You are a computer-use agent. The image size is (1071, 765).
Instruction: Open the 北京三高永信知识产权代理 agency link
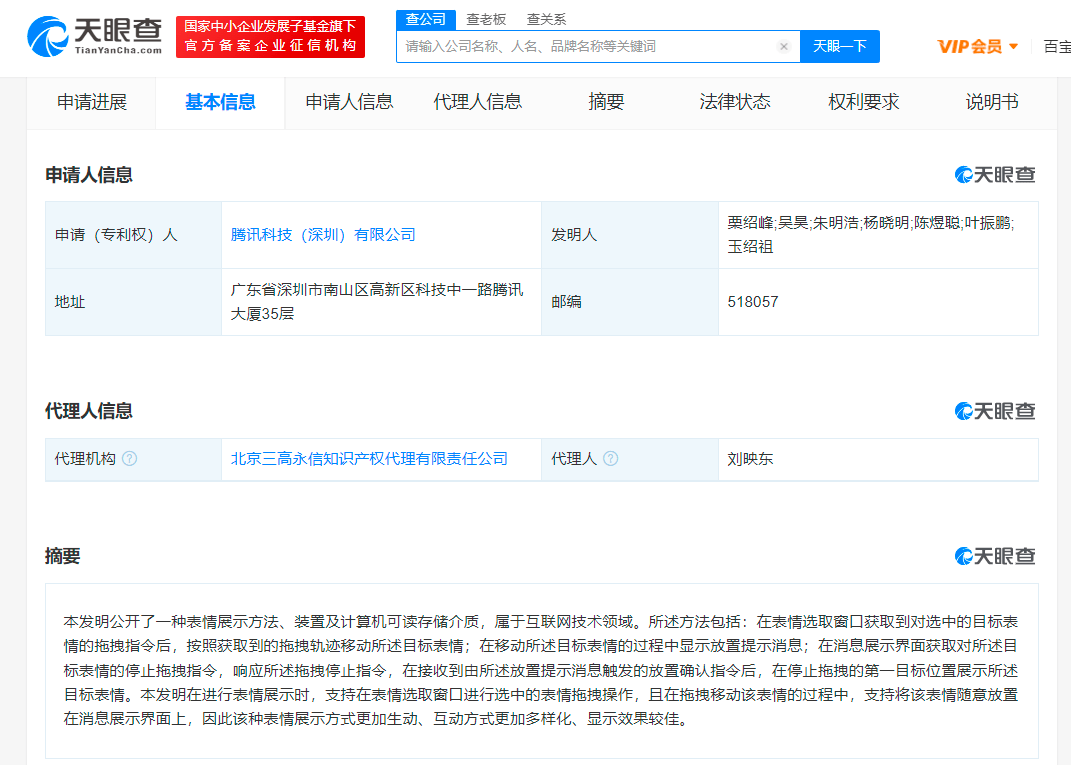(370, 459)
